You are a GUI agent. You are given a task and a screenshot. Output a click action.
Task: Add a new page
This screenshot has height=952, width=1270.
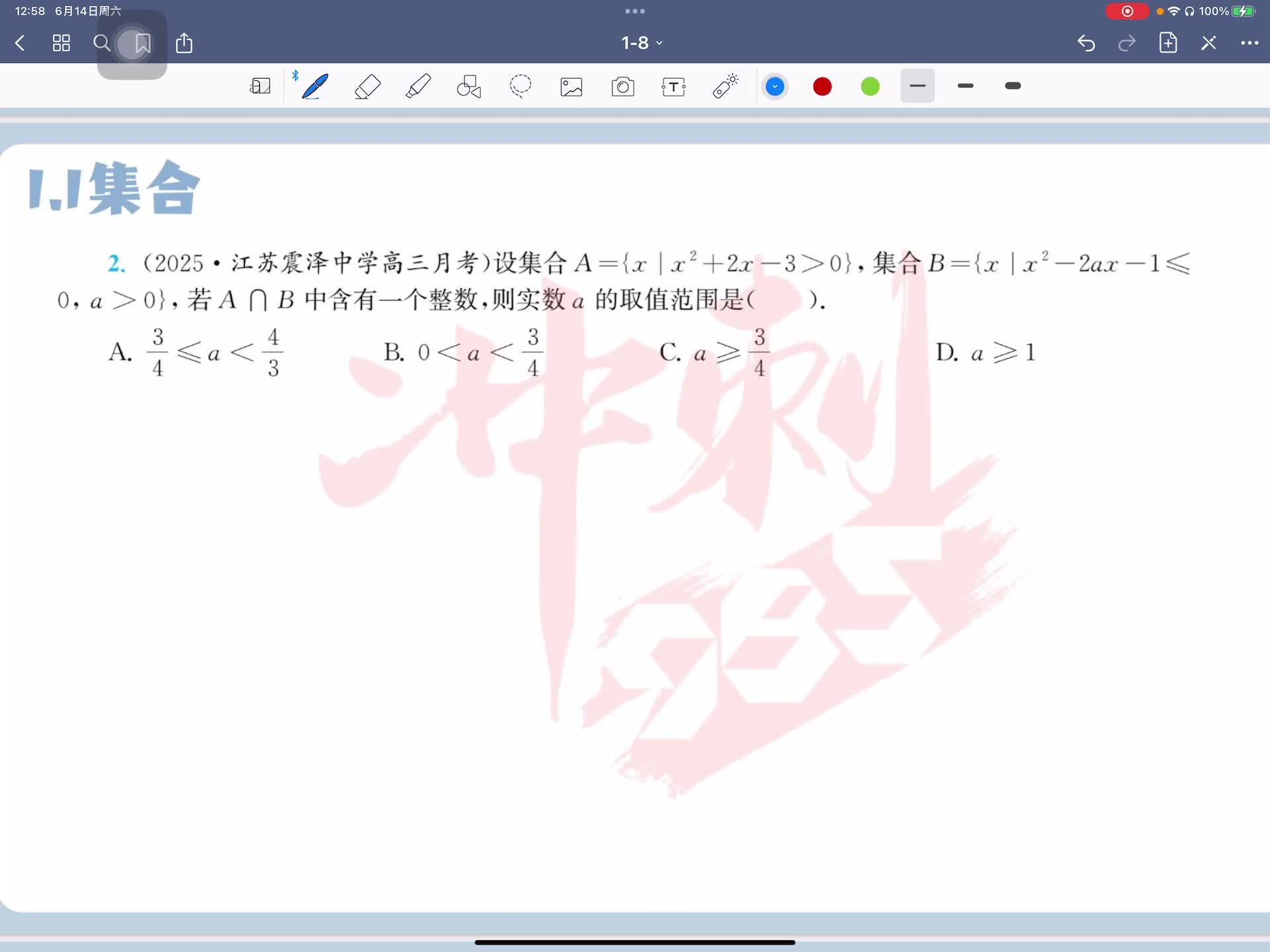point(1168,43)
